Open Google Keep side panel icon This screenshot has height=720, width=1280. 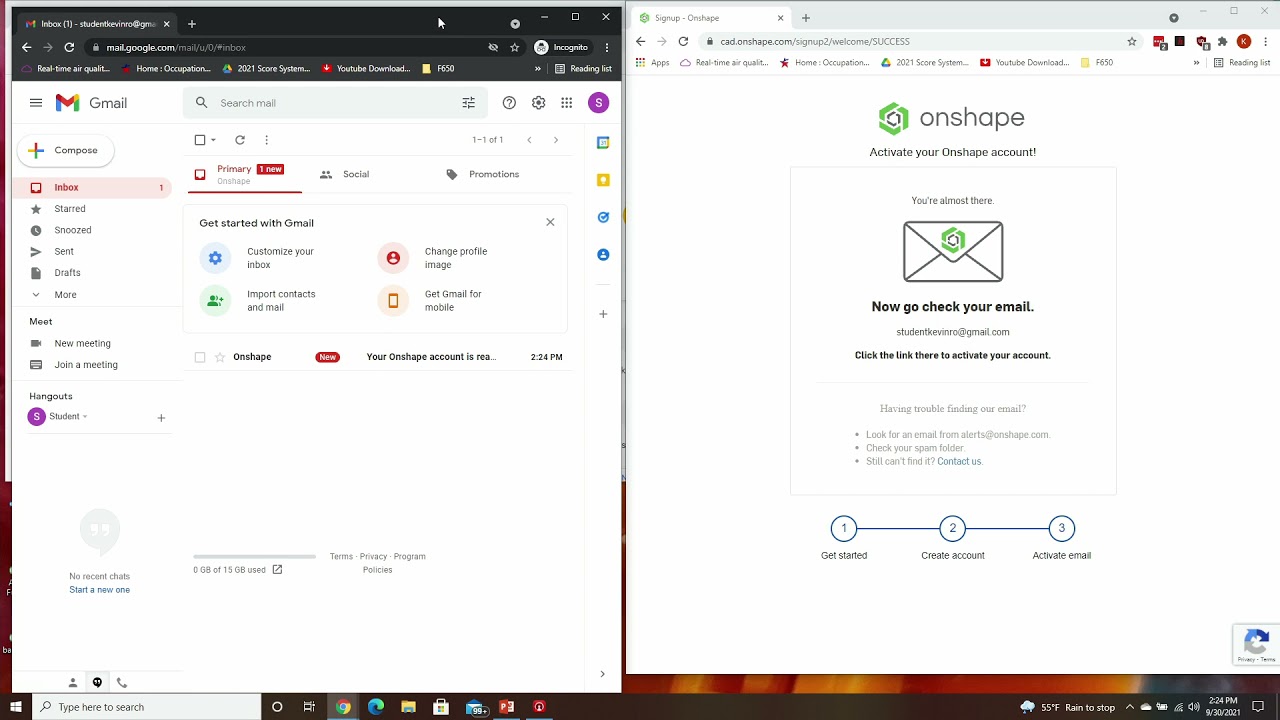603,180
